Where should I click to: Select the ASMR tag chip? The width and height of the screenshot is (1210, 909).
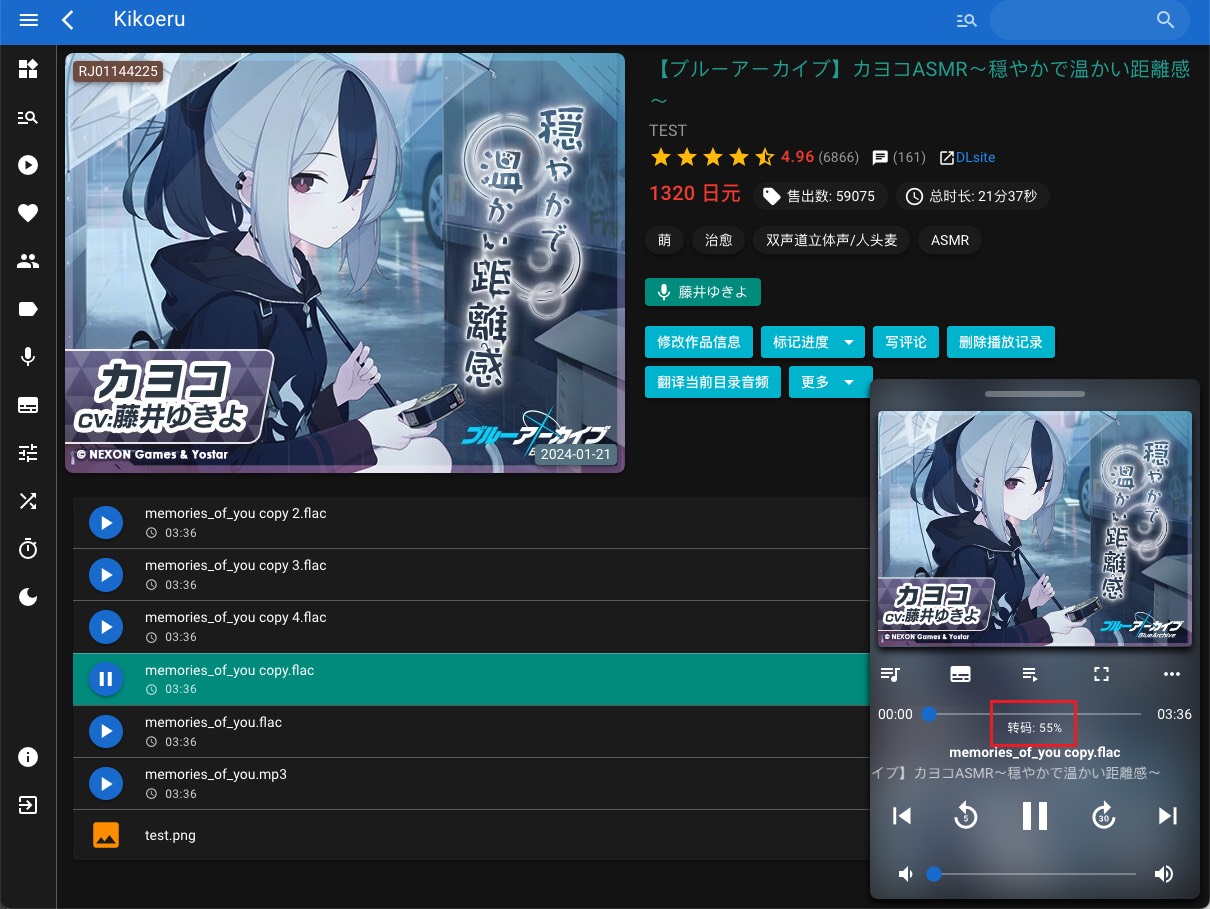(x=949, y=240)
